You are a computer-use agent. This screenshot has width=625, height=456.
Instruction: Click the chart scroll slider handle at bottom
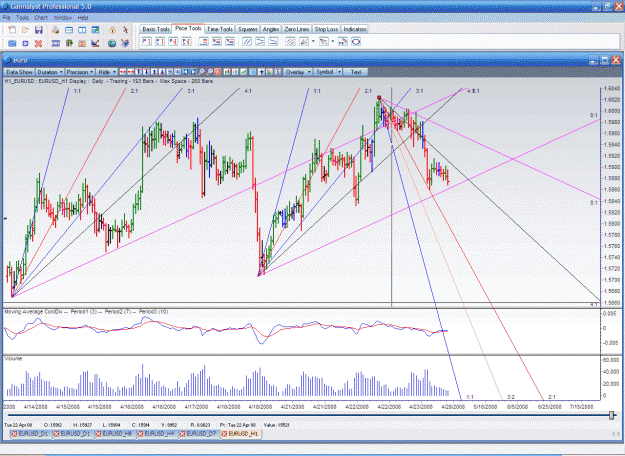[612, 415]
